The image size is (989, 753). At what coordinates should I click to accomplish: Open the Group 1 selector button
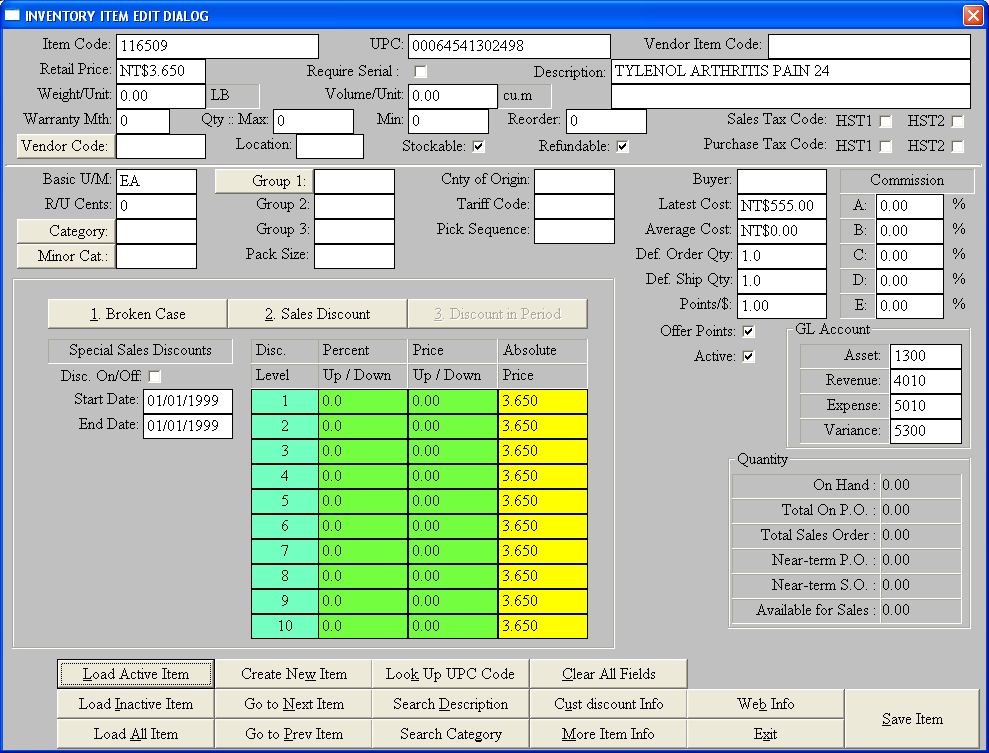click(264, 181)
